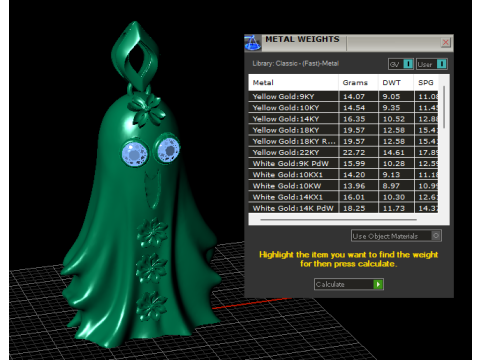Click the 10.28 DWT cell
480x360 pixels.
[x=396, y=164]
